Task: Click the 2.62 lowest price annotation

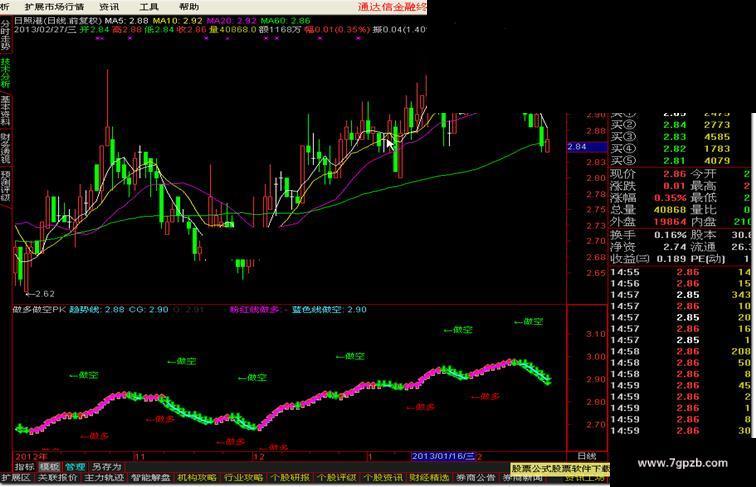Action: (x=40, y=294)
